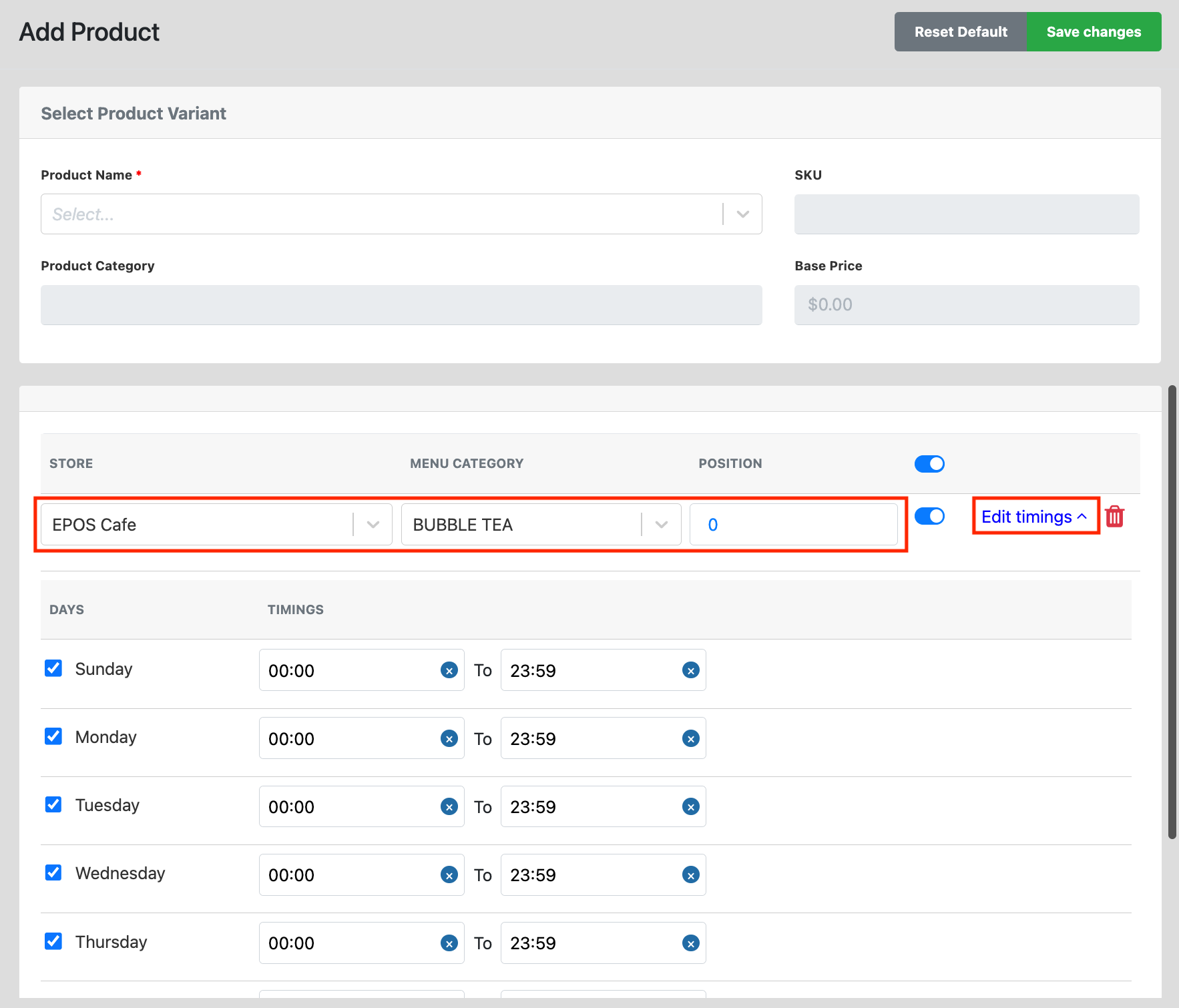
Task: Collapse the Edit timings section
Action: (x=1034, y=517)
